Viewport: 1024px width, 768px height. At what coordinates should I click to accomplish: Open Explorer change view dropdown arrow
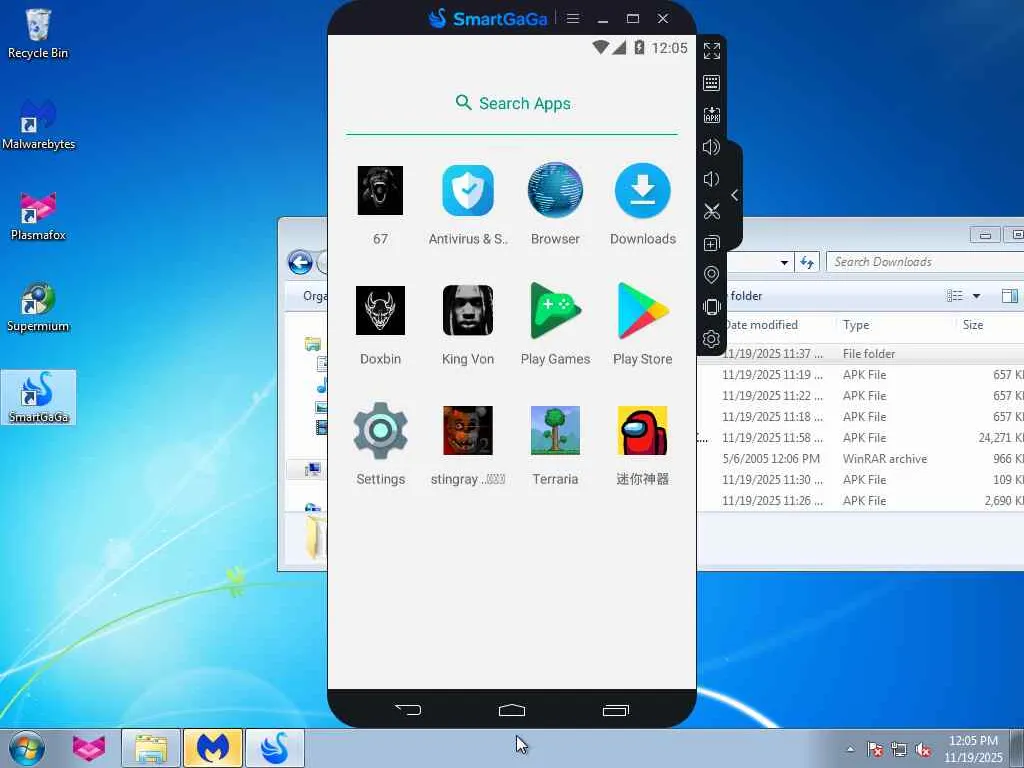(x=976, y=296)
